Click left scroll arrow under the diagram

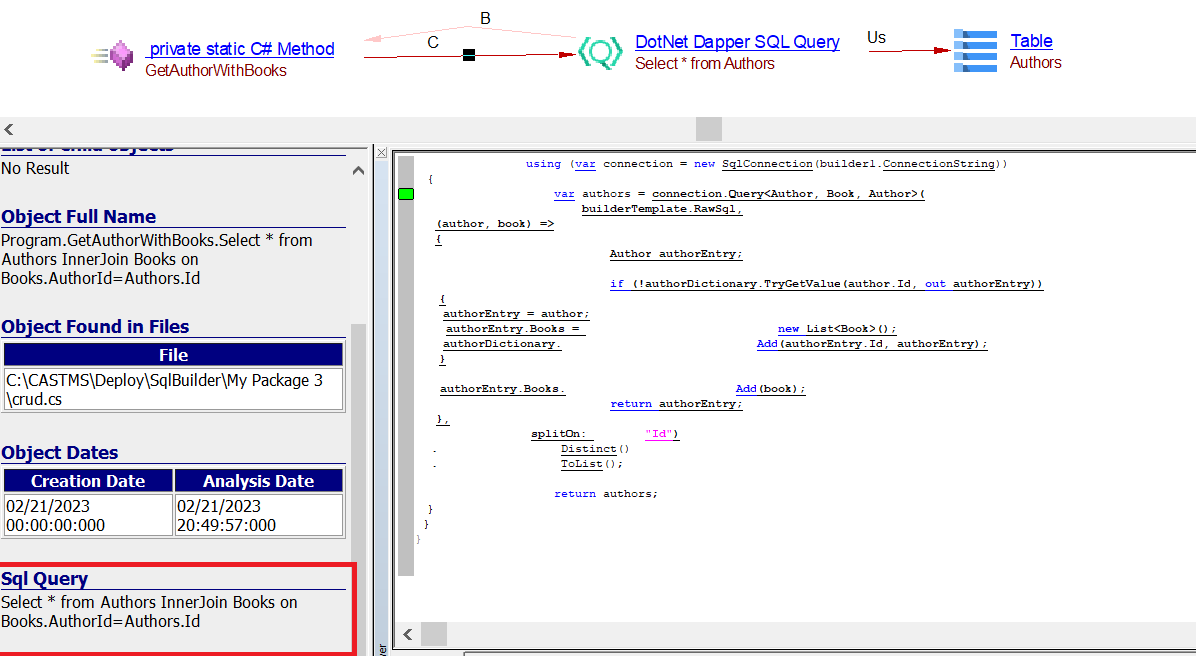[9, 129]
